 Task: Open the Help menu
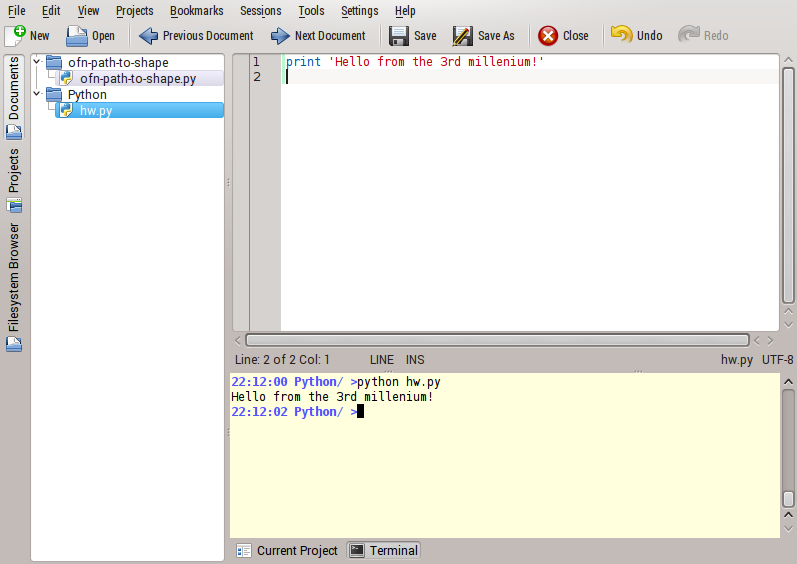[x=405, y=11]
